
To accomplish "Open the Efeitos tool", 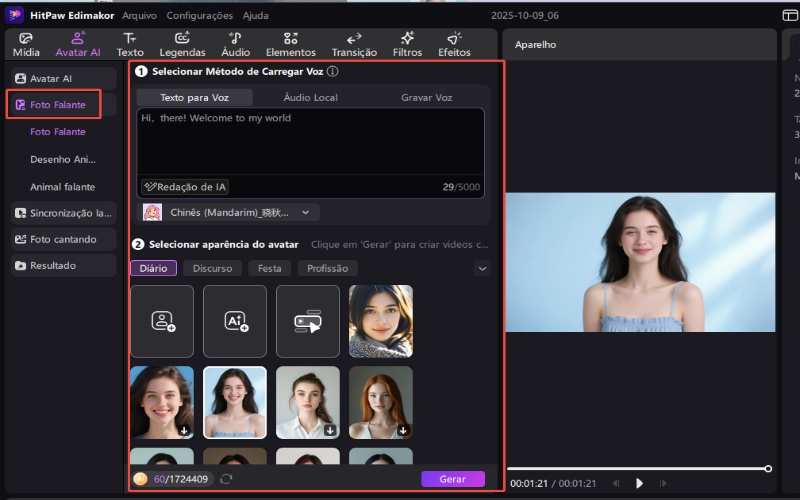I will coord(454,44).
